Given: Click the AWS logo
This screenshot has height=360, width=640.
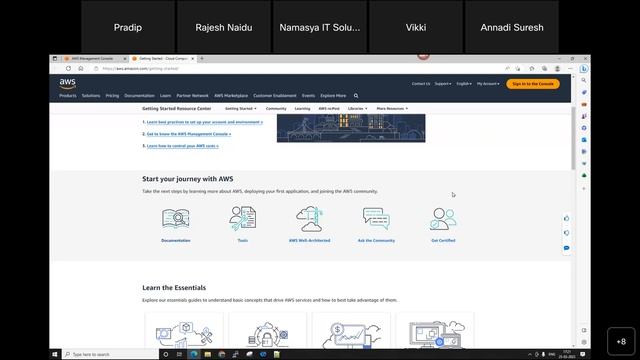Looking at the screenshot, I should 68,84.
